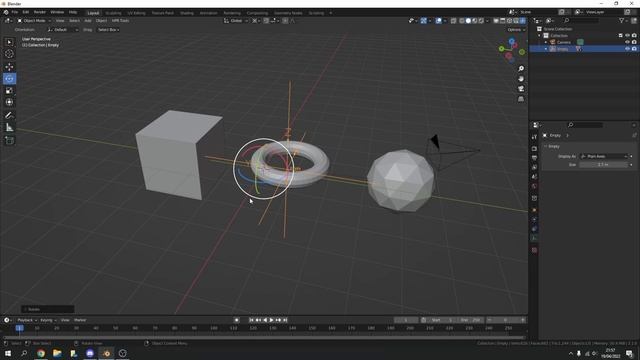Switch perspective/orthographic grid icon
Screen dimensions: 640x360
coord(521,99)
